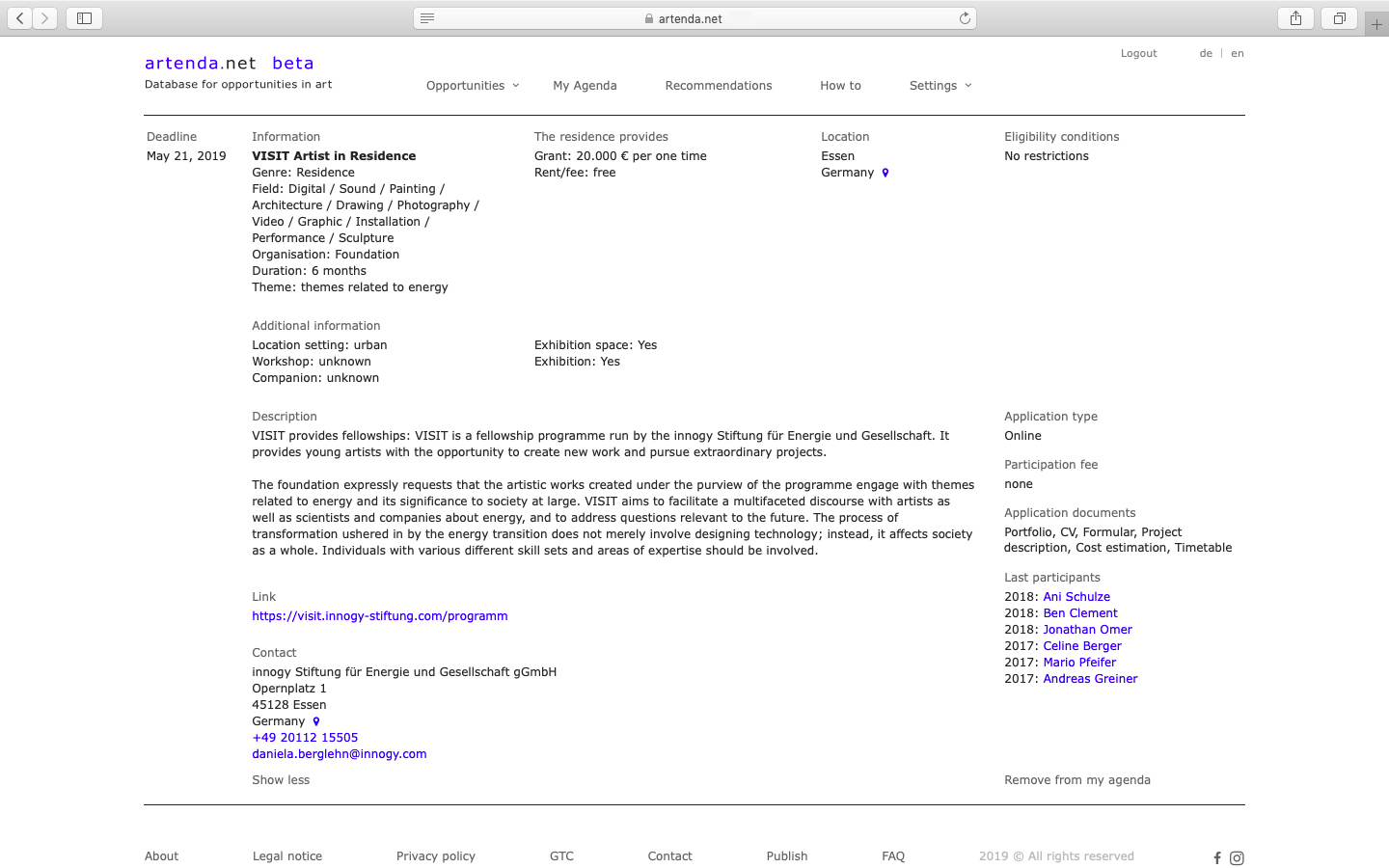Collapse details with Show less
Image resolution: width=1389 pixels, height=868 pixels.
coord(281,780)
